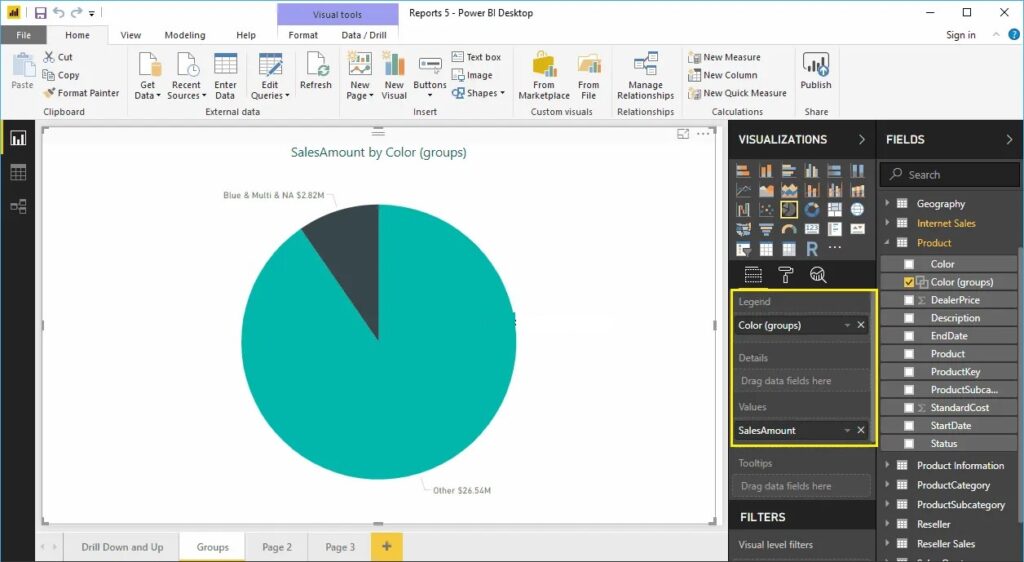Open More options ellipsis on the visual
This screenshot has height=562, width=1024.
coord(703,134)
